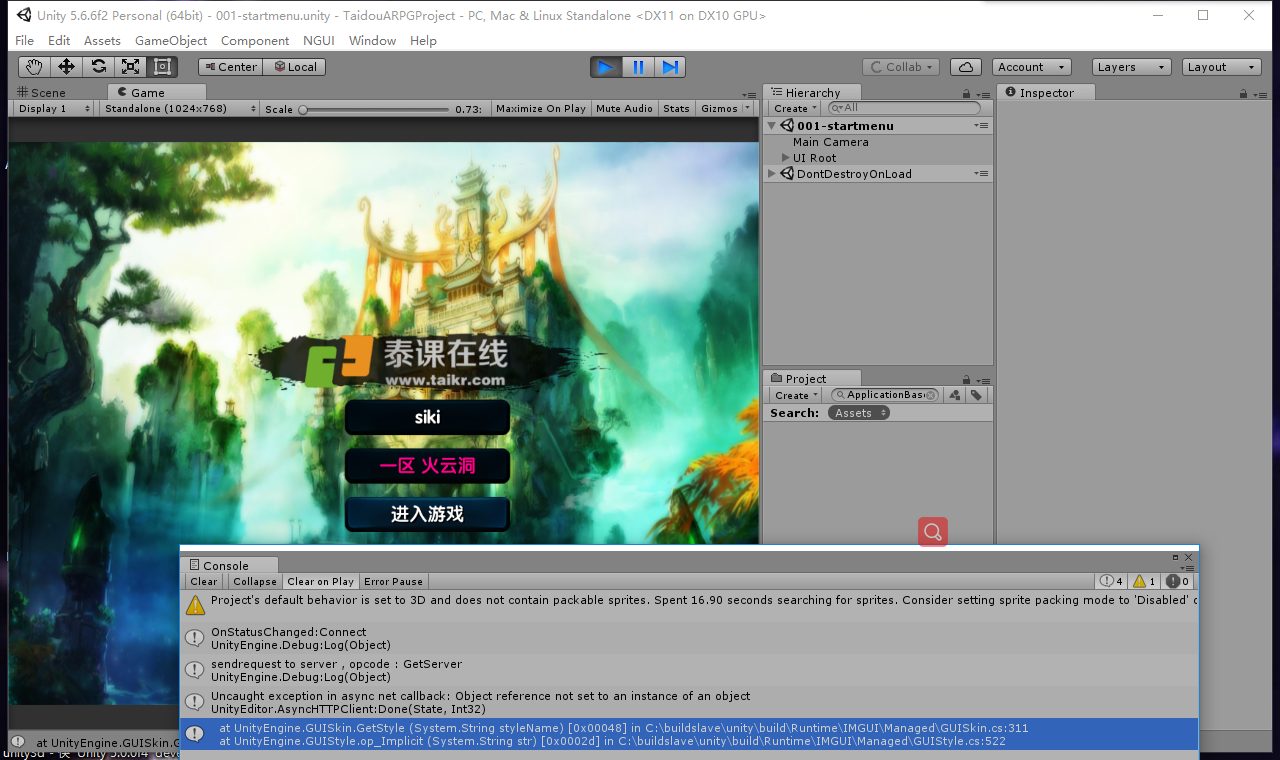The image size is (1280, 760).
Task: Open Standalone (1024x768) resolution dropdown
Action: click(x=179, y=108)
